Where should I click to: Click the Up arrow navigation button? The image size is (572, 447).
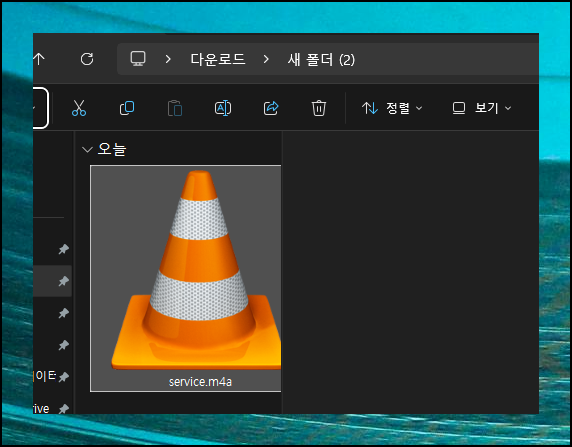pos(39,59)
